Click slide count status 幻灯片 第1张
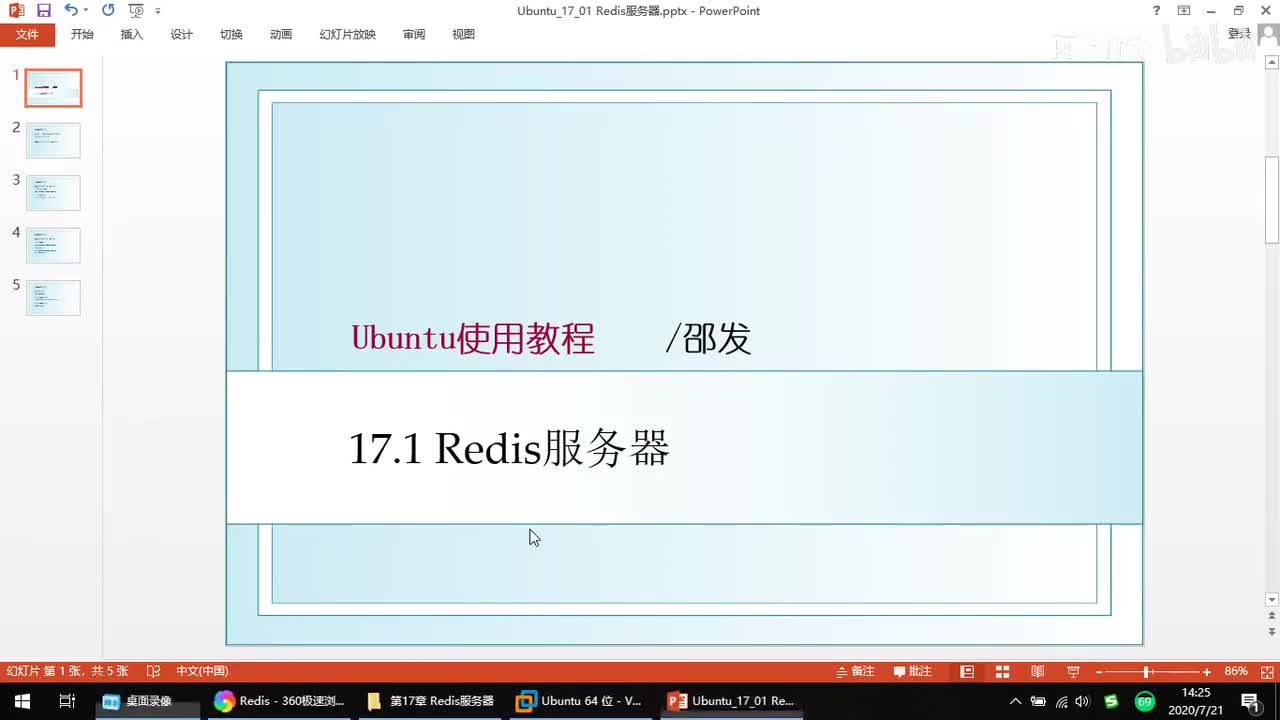The width and height of the screenshot is (1280, 720). (67, 671)
